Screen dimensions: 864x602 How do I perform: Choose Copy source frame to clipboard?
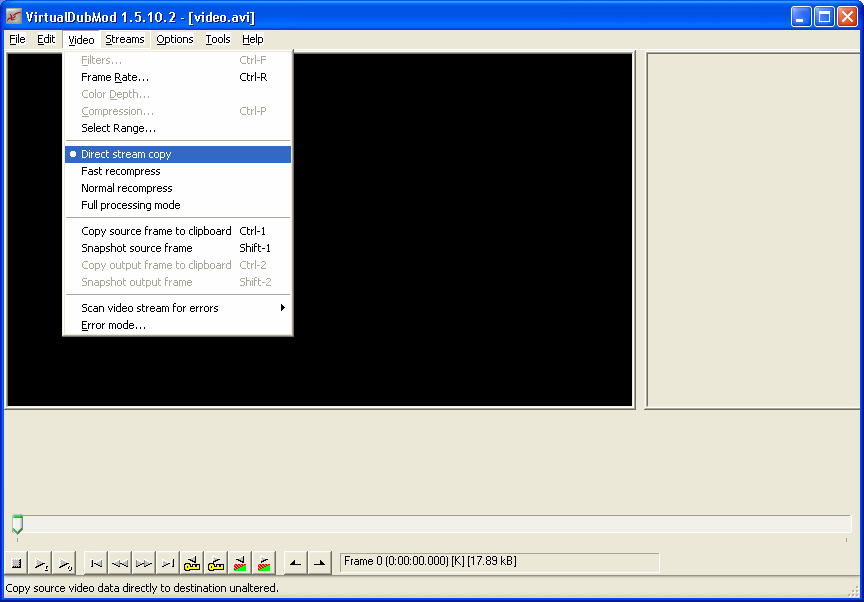point(178,231)
